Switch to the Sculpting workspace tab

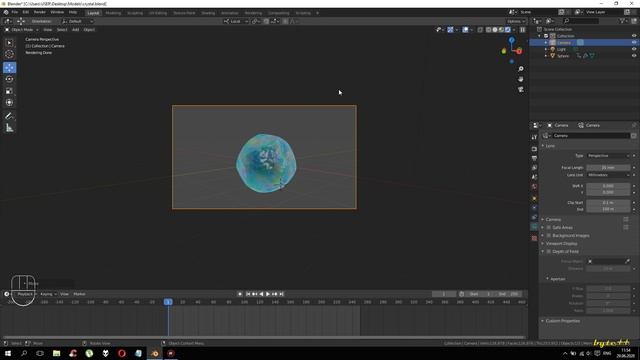(x=135, y=13)
